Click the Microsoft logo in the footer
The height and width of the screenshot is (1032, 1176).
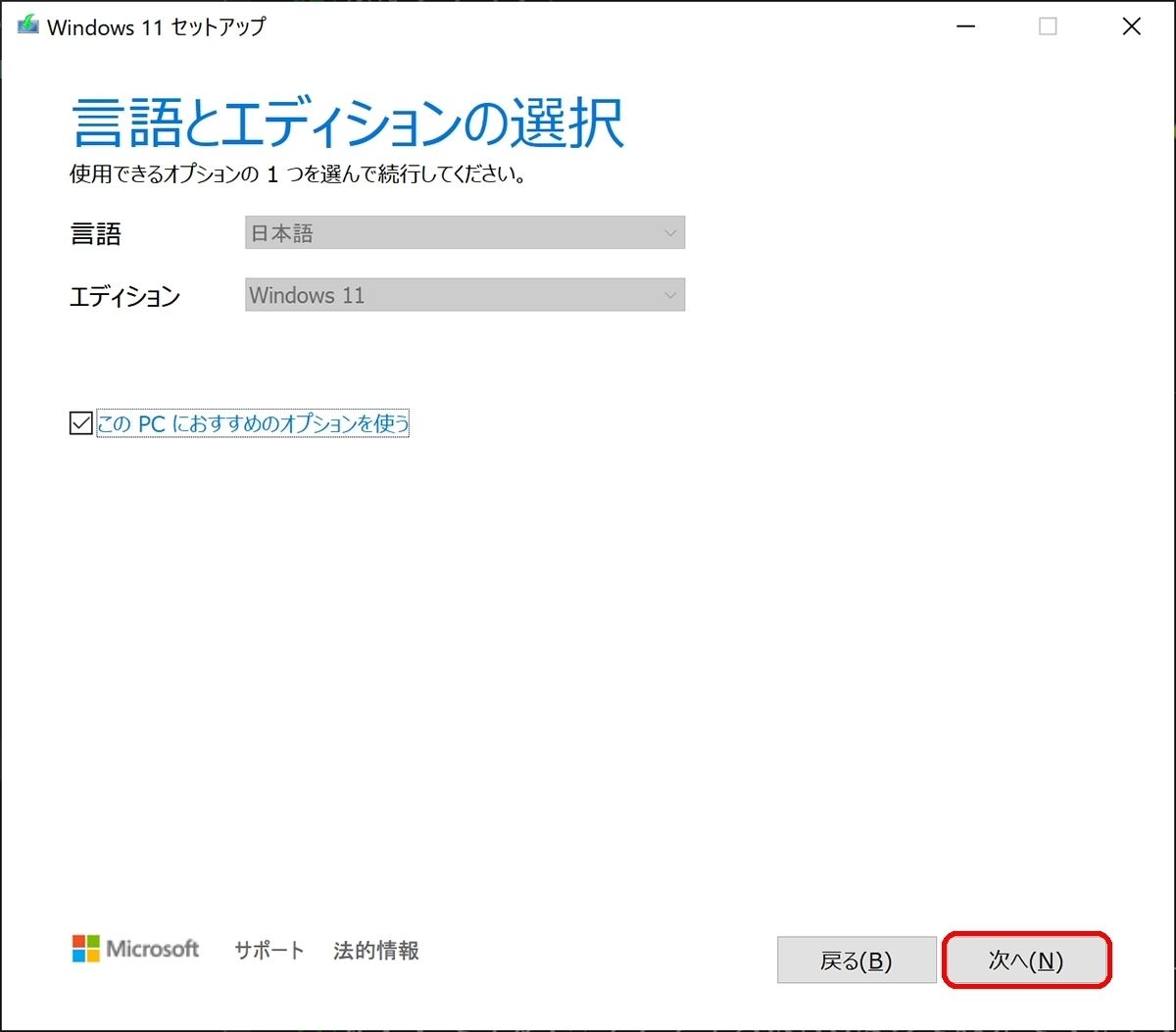(x=135, y=949)
